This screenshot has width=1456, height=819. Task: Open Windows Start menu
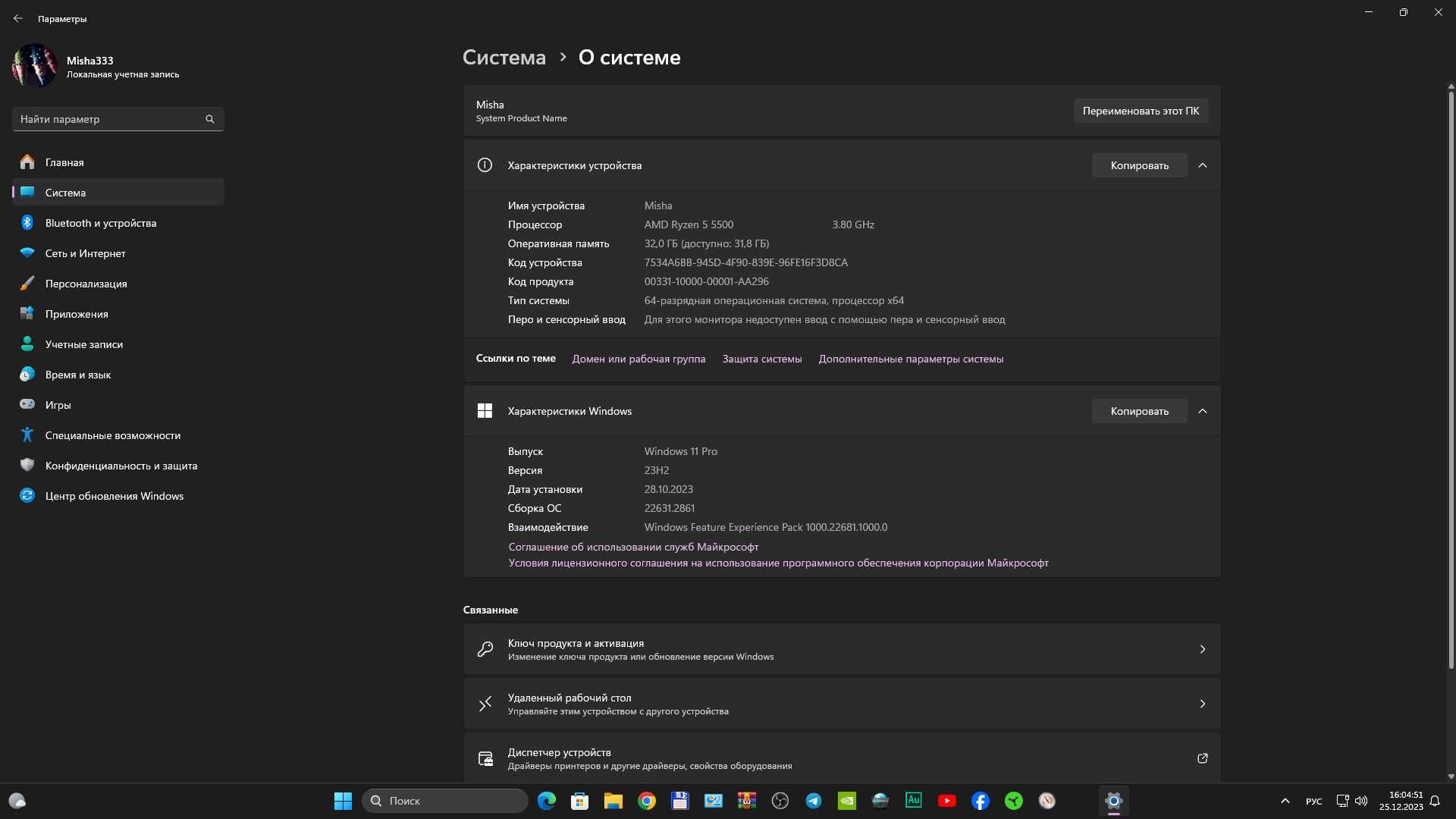click(x=343, y=801)
